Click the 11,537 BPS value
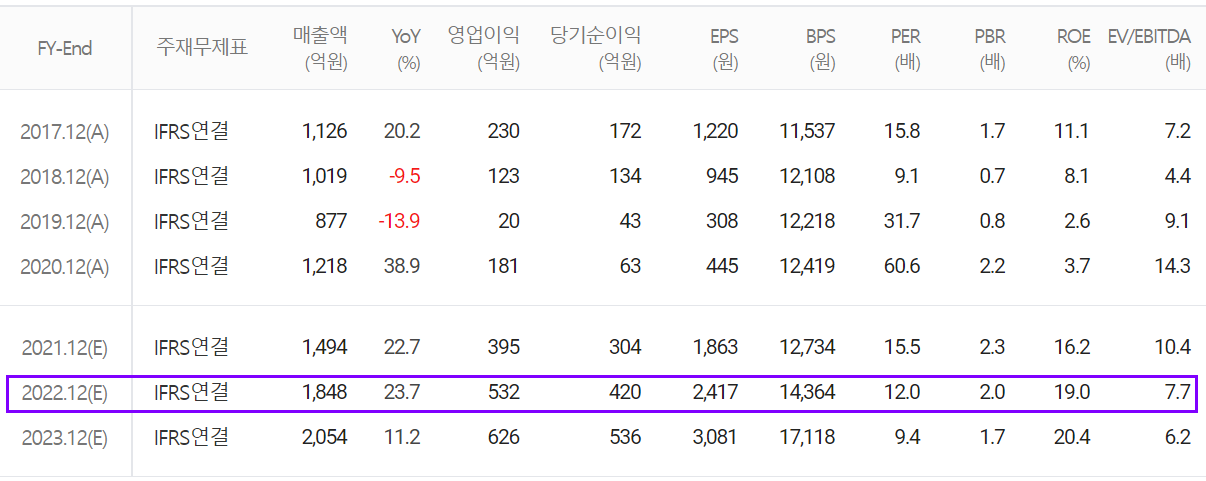Viewport: 1206px width, 481px height. (807, 131)
